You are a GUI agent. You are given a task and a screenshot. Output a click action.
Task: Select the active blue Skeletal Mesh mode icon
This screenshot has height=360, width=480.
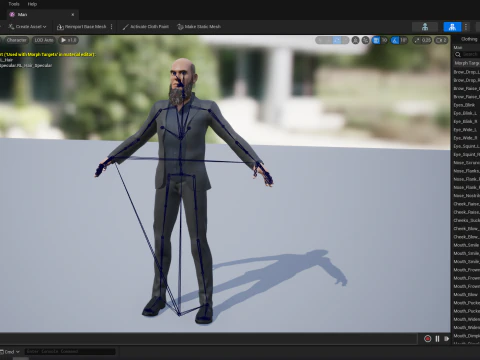452,27
